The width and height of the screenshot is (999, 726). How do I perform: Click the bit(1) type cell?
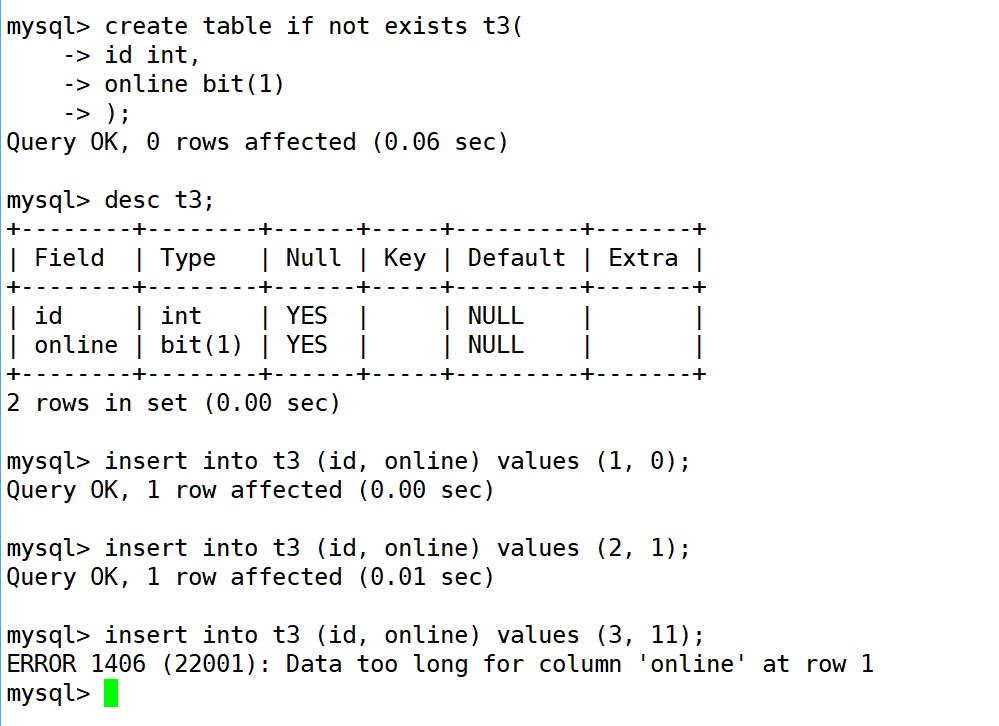pos(201,345)
